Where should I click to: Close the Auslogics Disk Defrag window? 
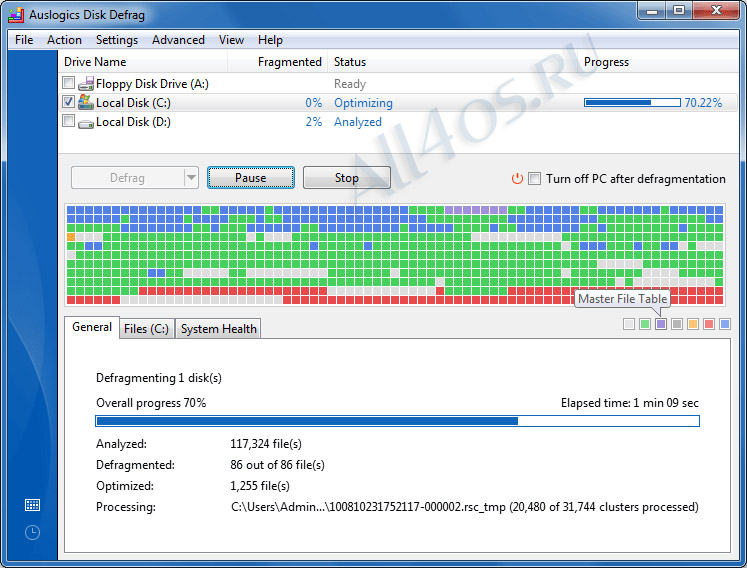point(716,10)
